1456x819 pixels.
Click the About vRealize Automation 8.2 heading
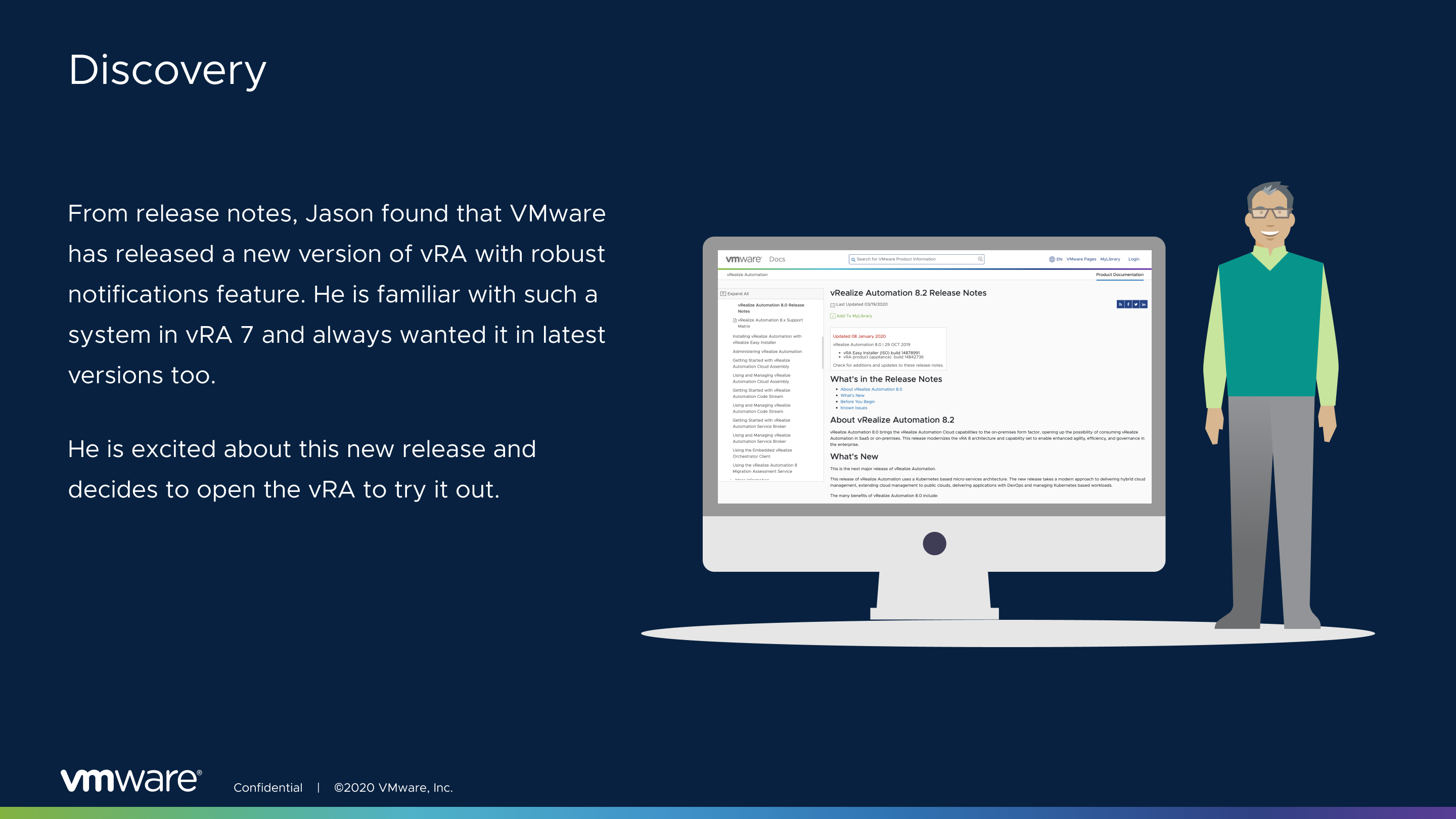point(892,420)
